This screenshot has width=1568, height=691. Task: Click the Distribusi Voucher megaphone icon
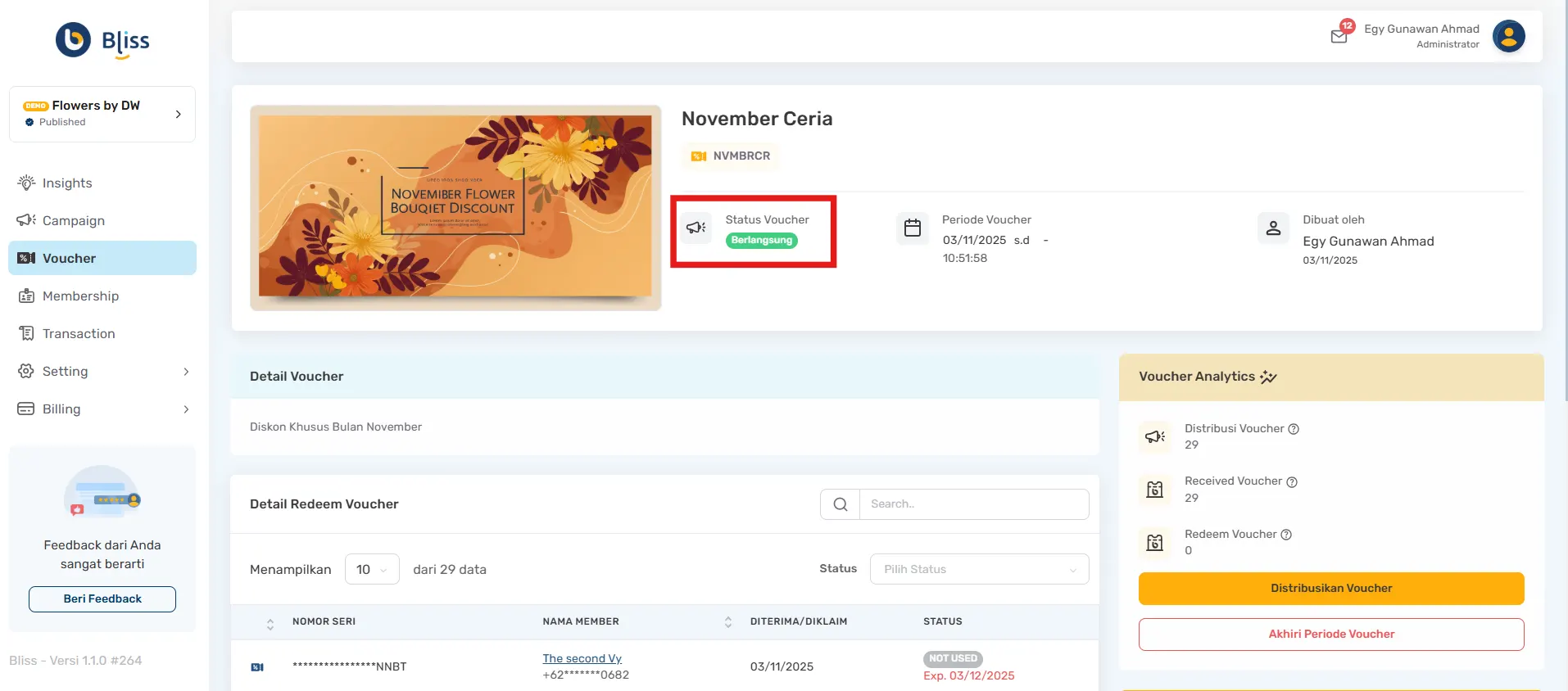pos(1155,436)
